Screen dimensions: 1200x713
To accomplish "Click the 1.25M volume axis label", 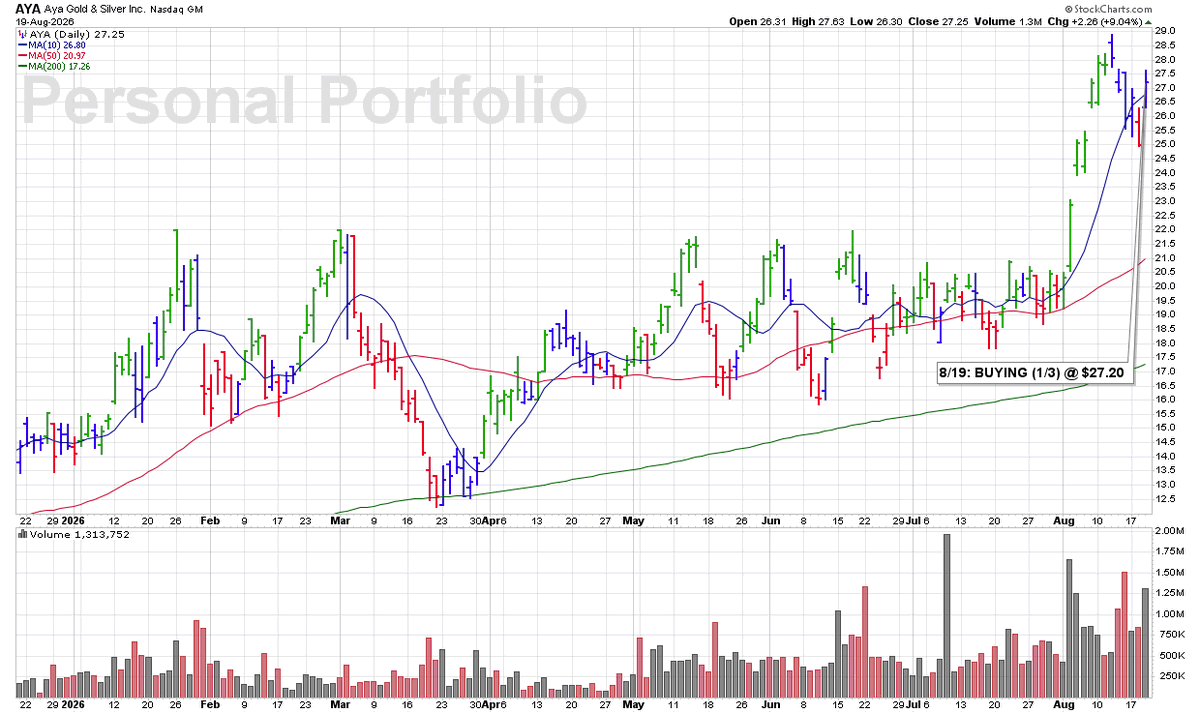I will (1169, 593).
